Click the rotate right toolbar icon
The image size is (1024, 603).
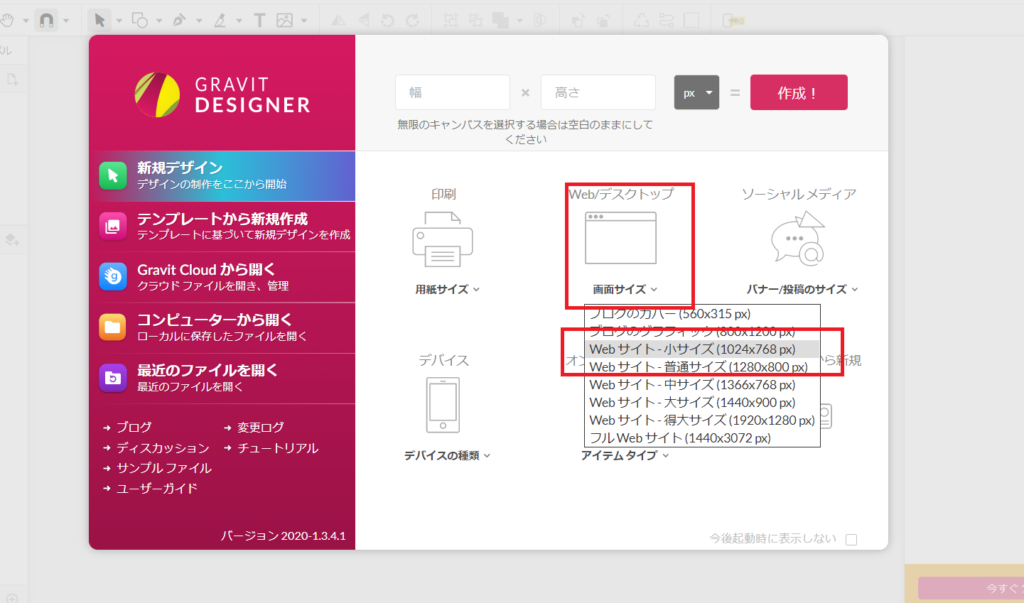[x=413, y=20]
